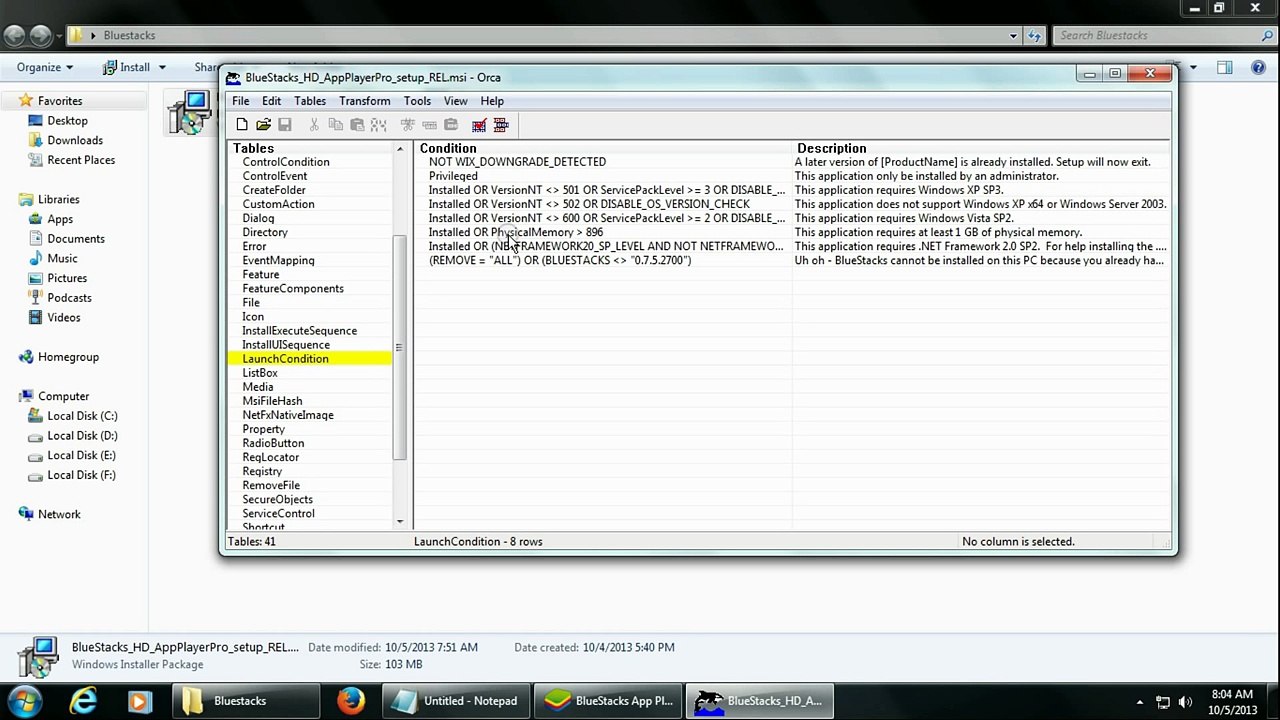Viewport: 1280px width, 720px height.
Task: Select the Directory table
Action: 265,232
